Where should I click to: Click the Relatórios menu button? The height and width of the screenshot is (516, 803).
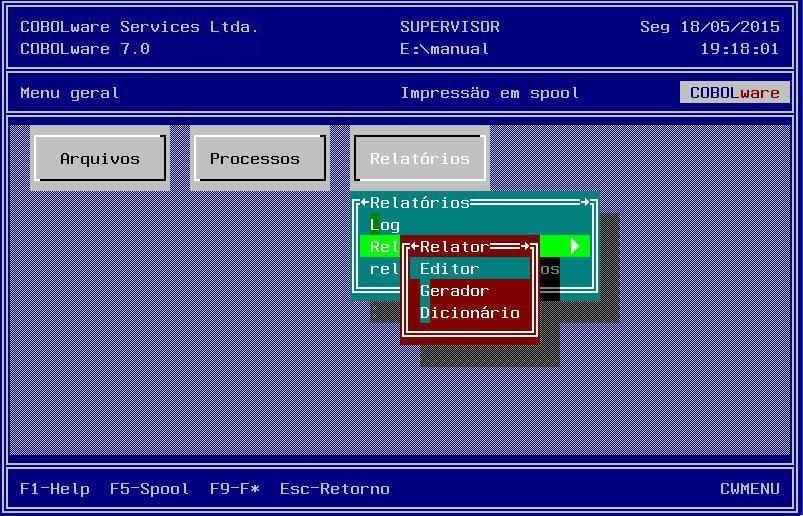(420, 158)
